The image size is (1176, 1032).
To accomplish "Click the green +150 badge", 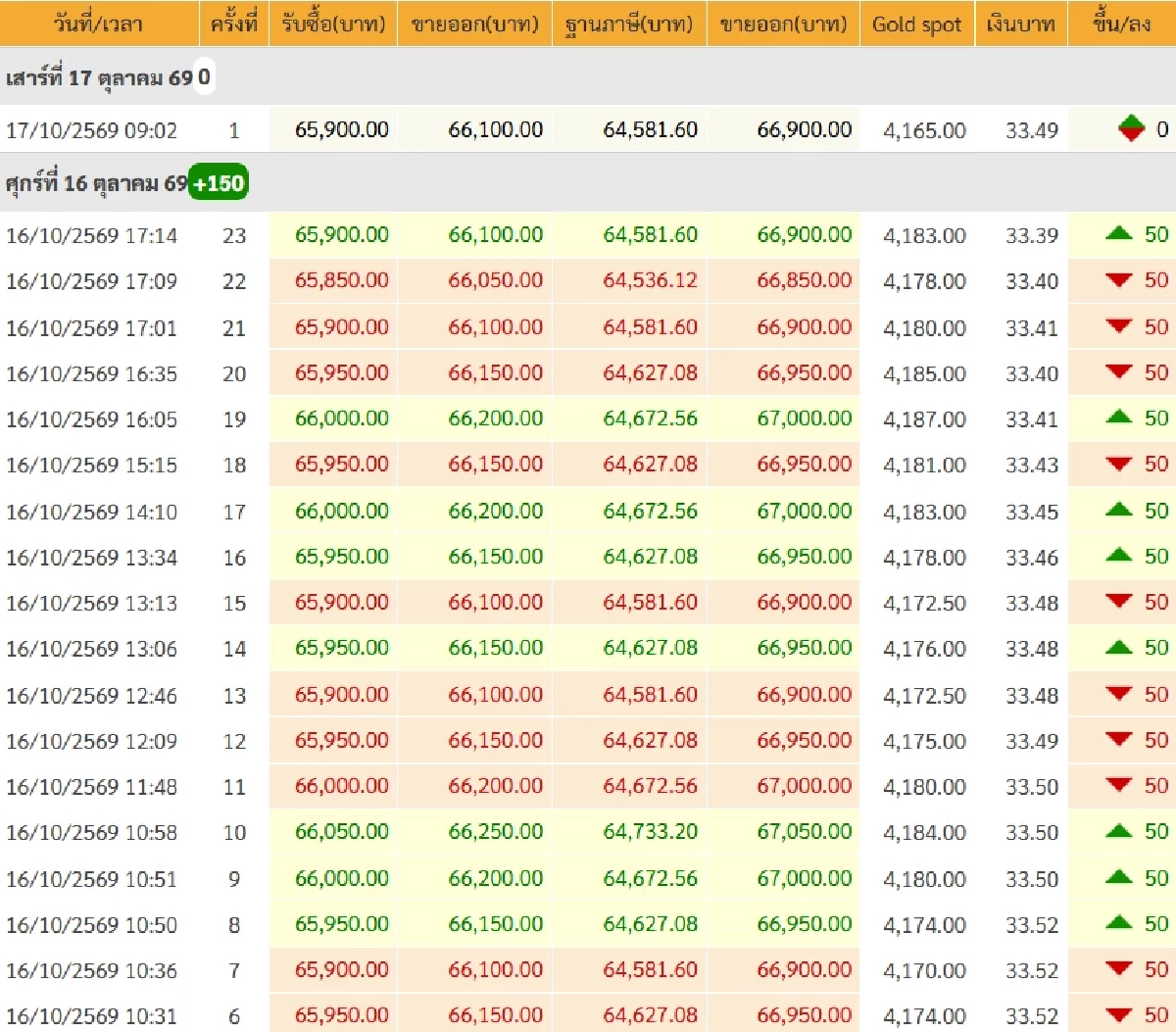I will [219, 183].
